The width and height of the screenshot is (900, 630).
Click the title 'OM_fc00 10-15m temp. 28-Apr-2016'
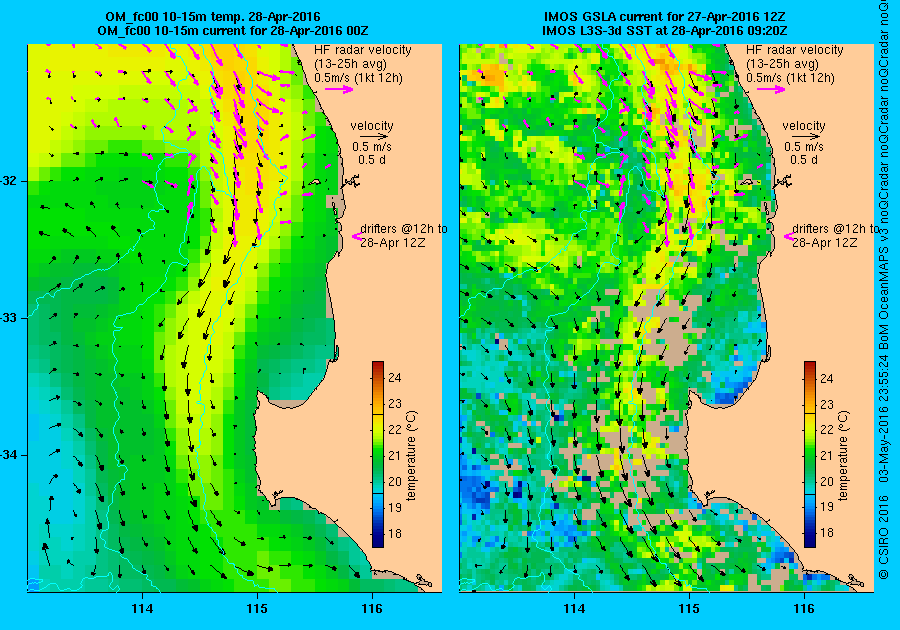(213, 17)
